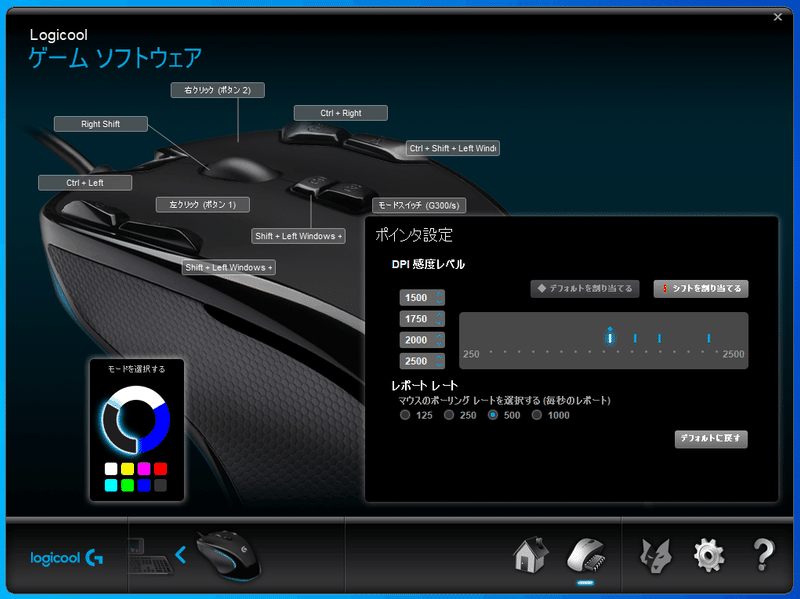Image resolution: width=800 pixels, height=599 pixels.
Task: Click the モードスイッチ (G300/s) label
Action: coord(419,205)
